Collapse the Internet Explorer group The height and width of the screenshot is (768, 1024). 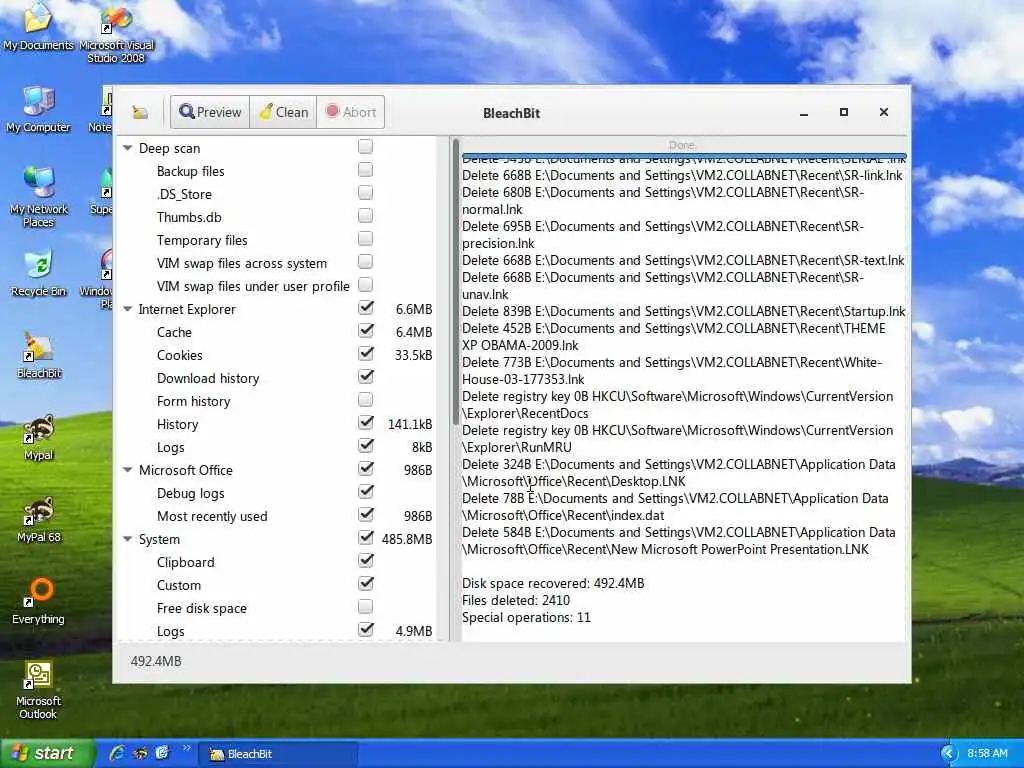coord(127,309)
